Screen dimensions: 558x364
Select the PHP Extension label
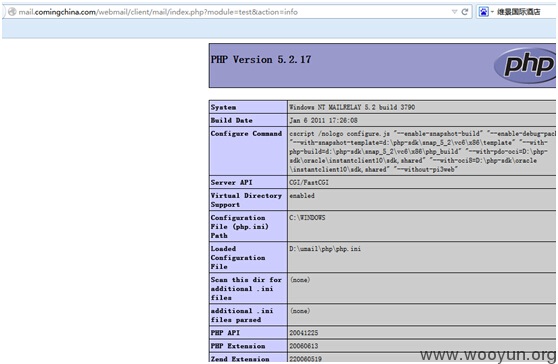(238, 346)
